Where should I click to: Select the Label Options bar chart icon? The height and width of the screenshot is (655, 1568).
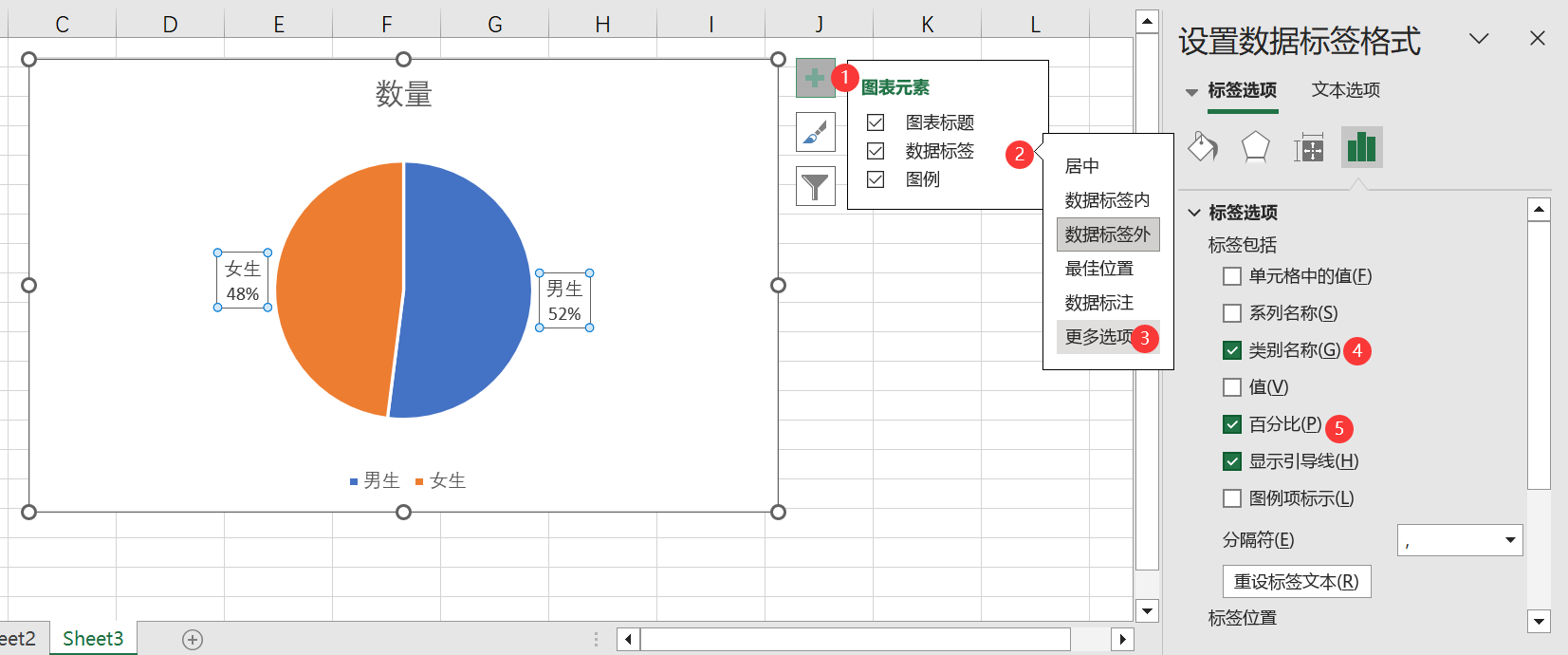click(1361, 147)
